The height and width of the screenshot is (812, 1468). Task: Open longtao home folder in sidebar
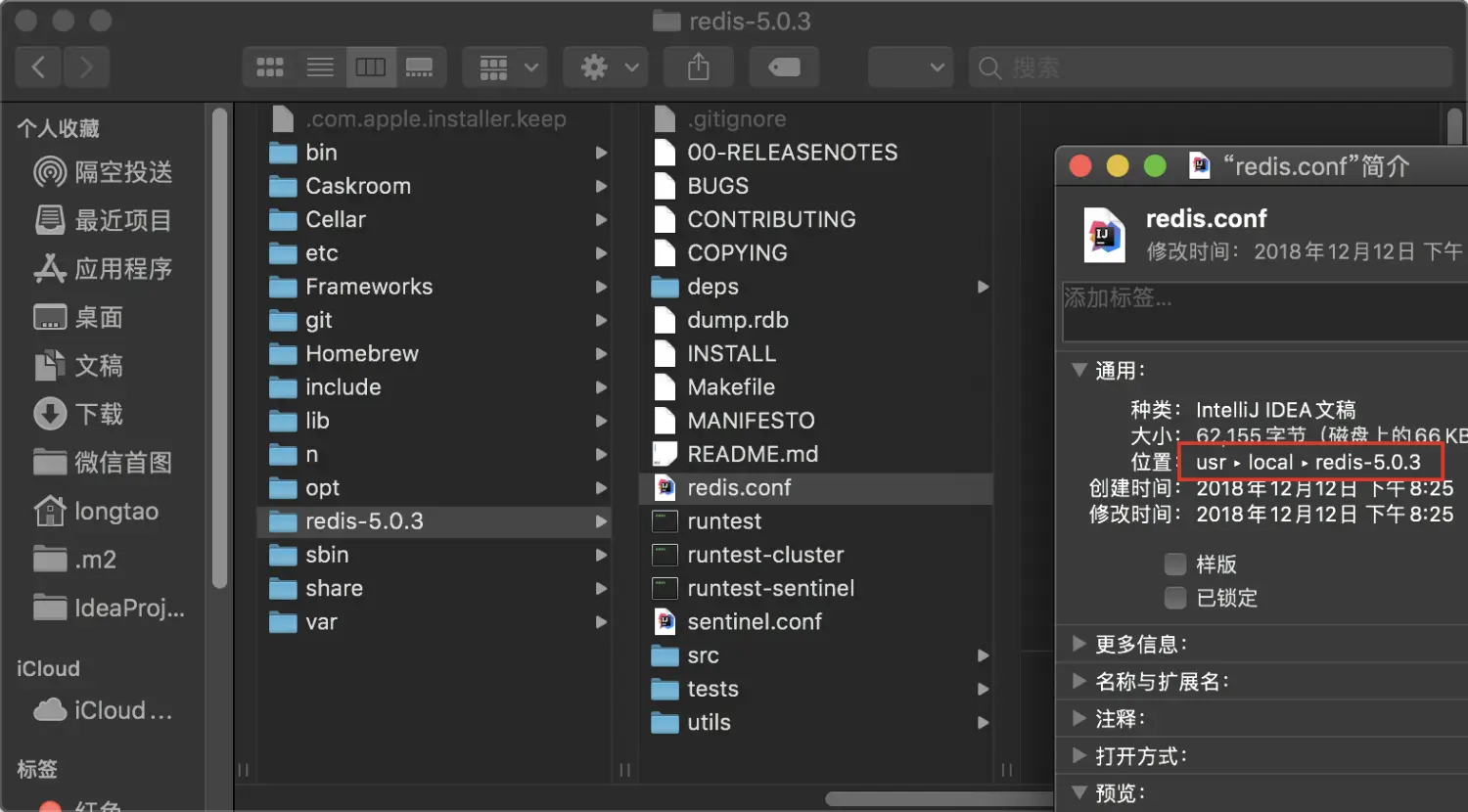[96, 511]
